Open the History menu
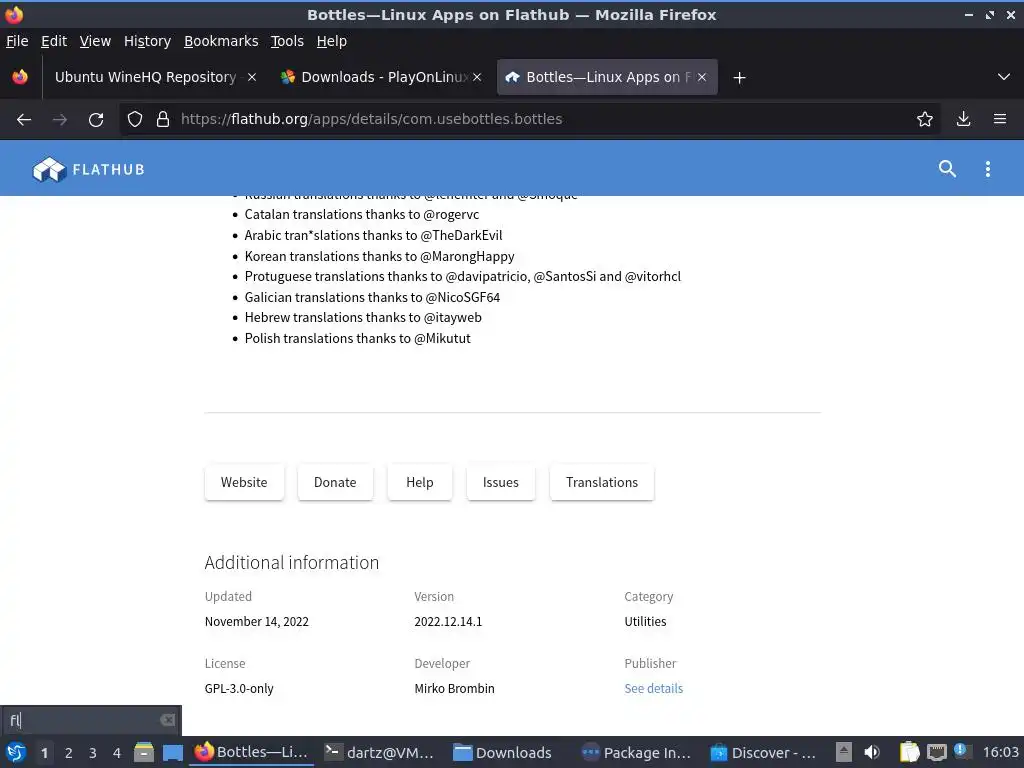1024x768 pixels. [x=148, y=41]
